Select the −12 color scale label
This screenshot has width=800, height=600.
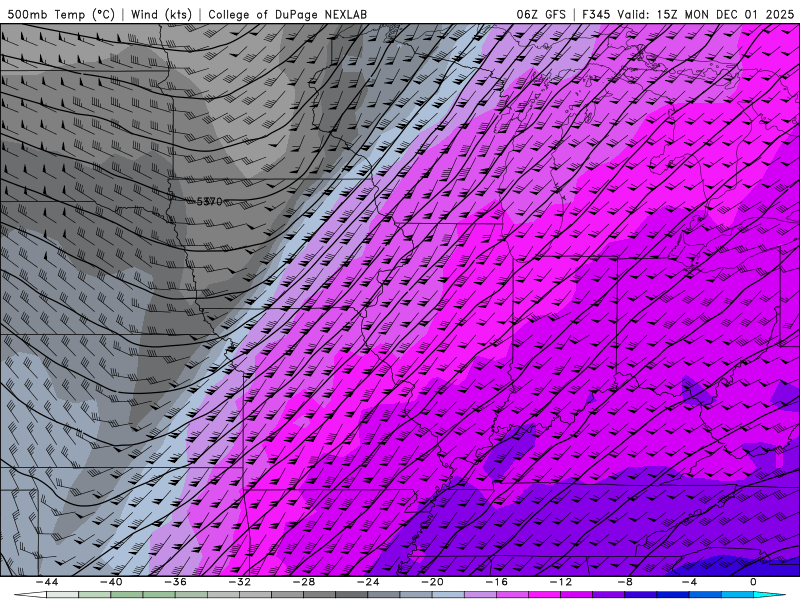(561, 582)
